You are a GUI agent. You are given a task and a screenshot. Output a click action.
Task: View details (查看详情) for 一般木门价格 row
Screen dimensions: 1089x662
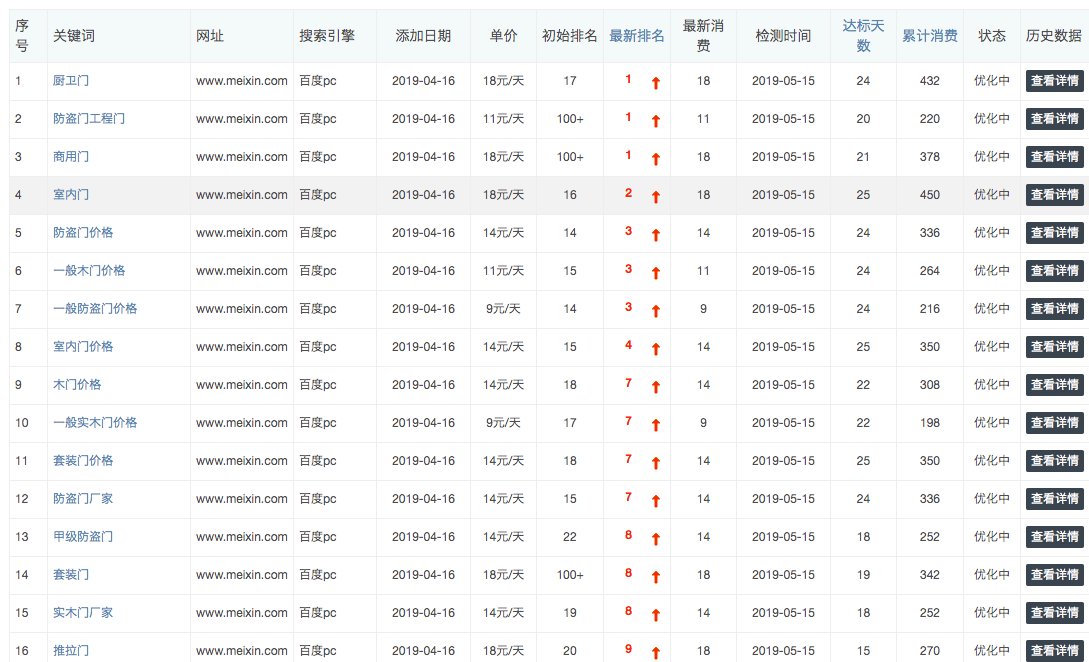click(1054, 271)
